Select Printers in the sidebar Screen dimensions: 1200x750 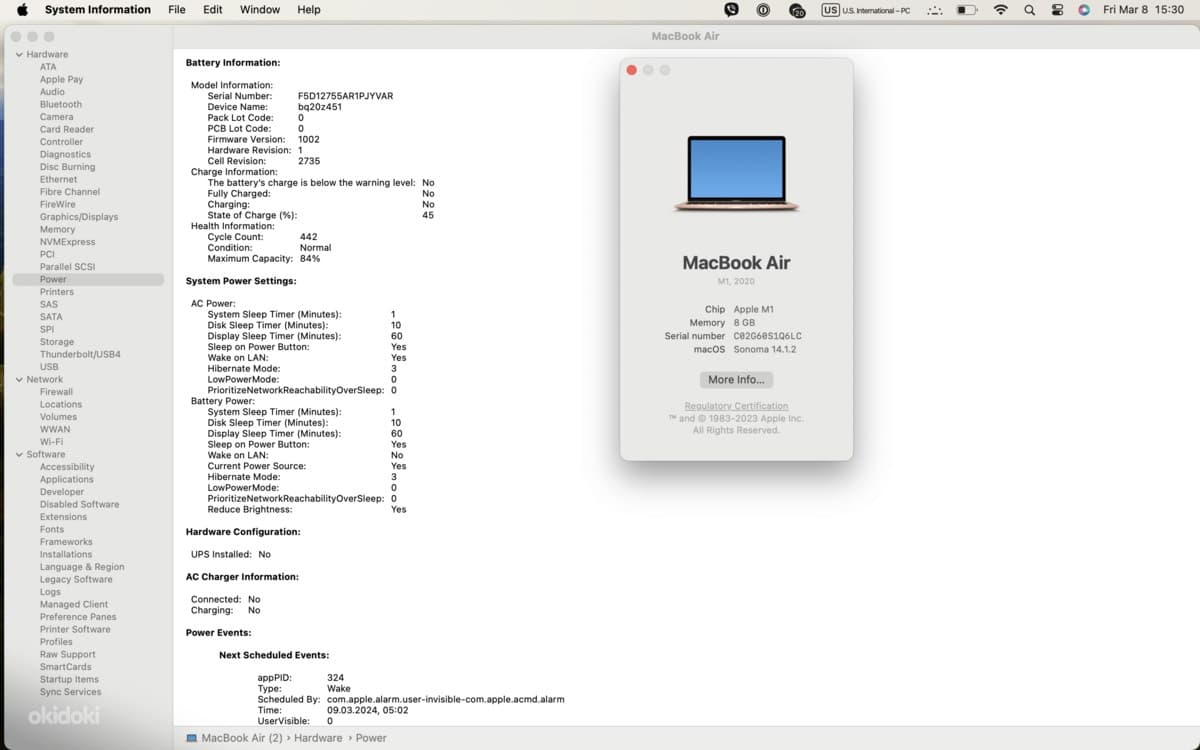coord(57,292)
